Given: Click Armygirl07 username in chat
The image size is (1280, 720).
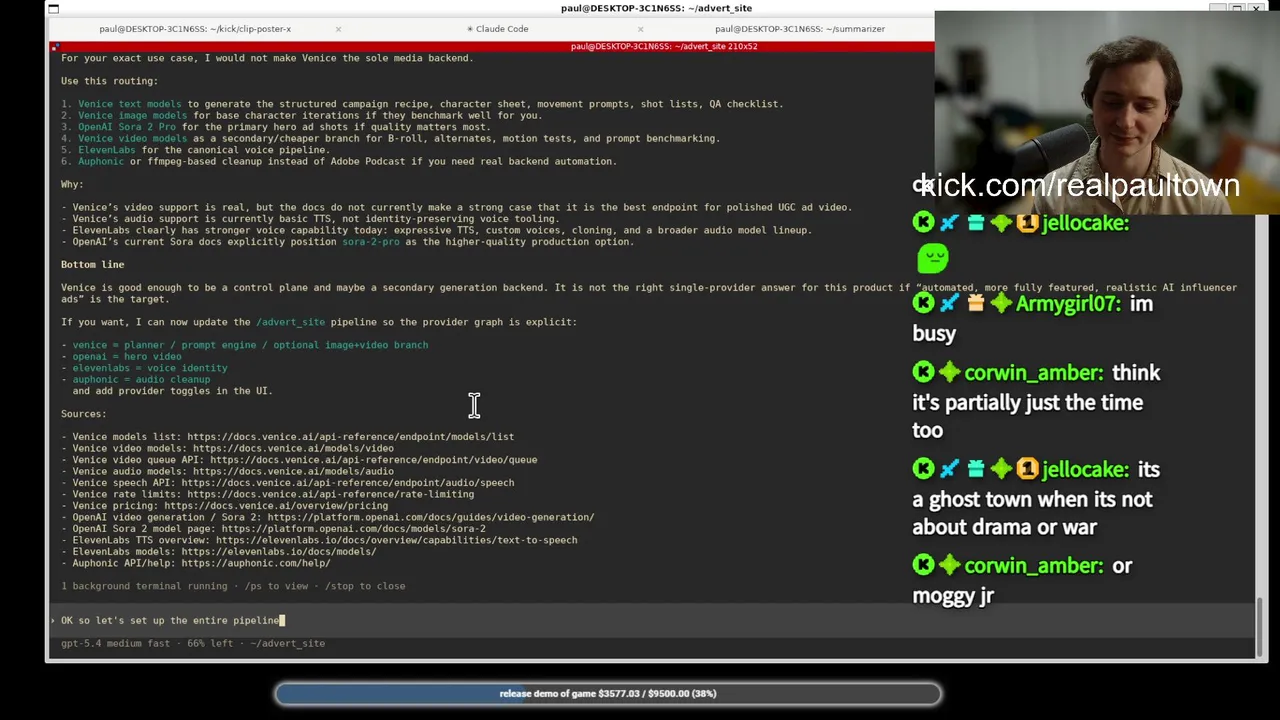Looking at the screenshot, I should [x=1067, y=304].
